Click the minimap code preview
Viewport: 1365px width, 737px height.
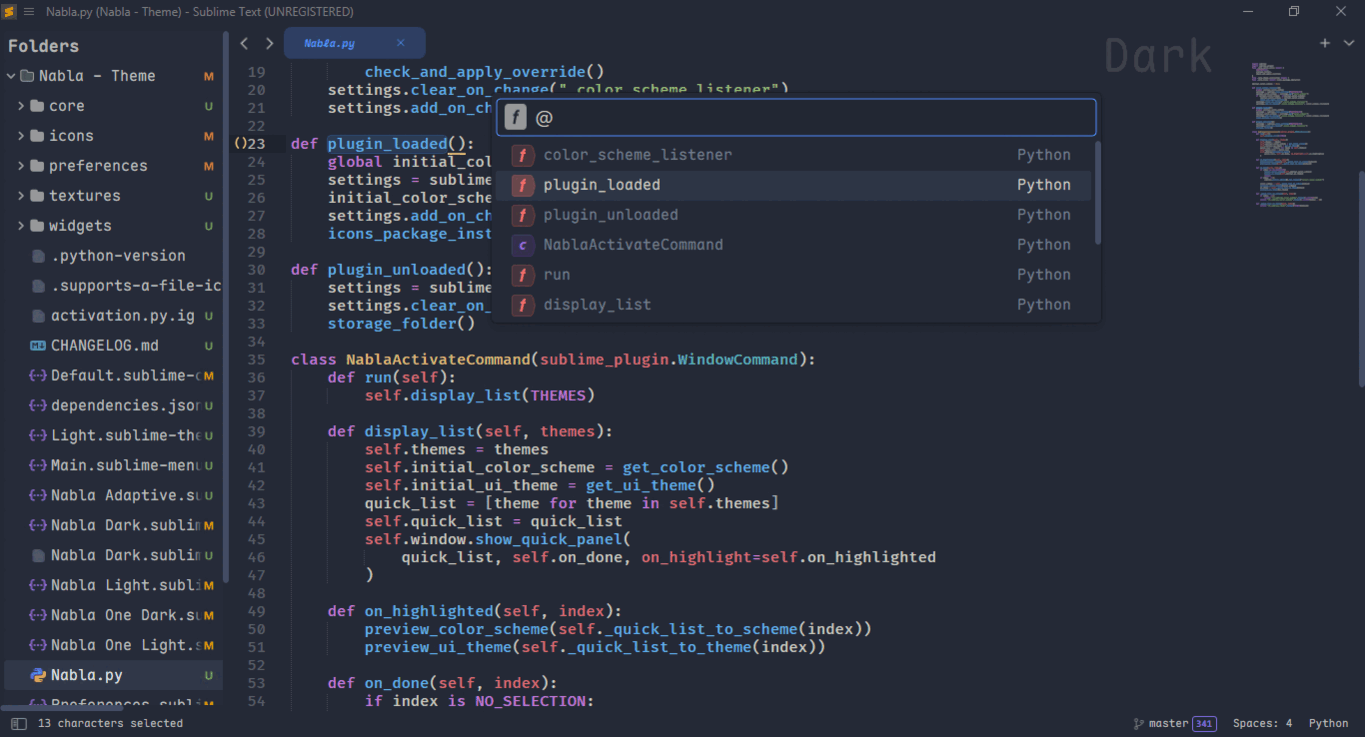pyautogui.click(x=1292, y=136)
